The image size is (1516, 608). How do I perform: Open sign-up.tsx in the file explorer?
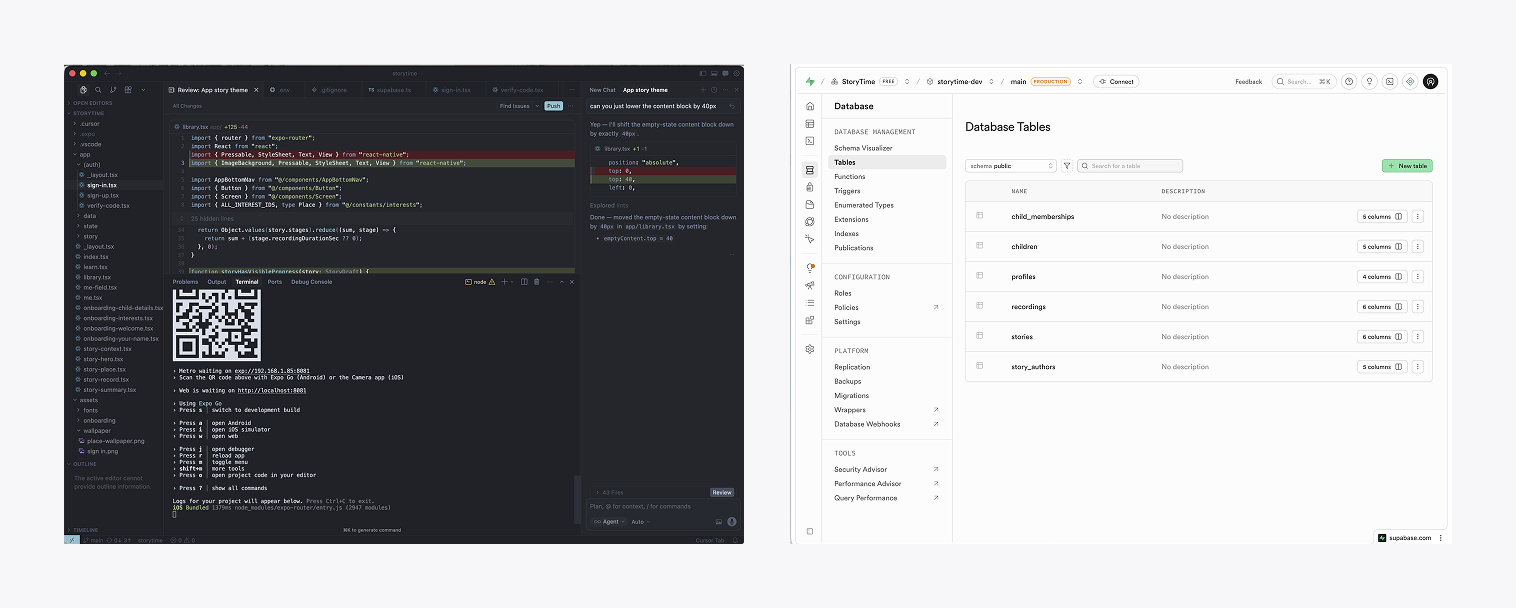[x=102, y=195]
